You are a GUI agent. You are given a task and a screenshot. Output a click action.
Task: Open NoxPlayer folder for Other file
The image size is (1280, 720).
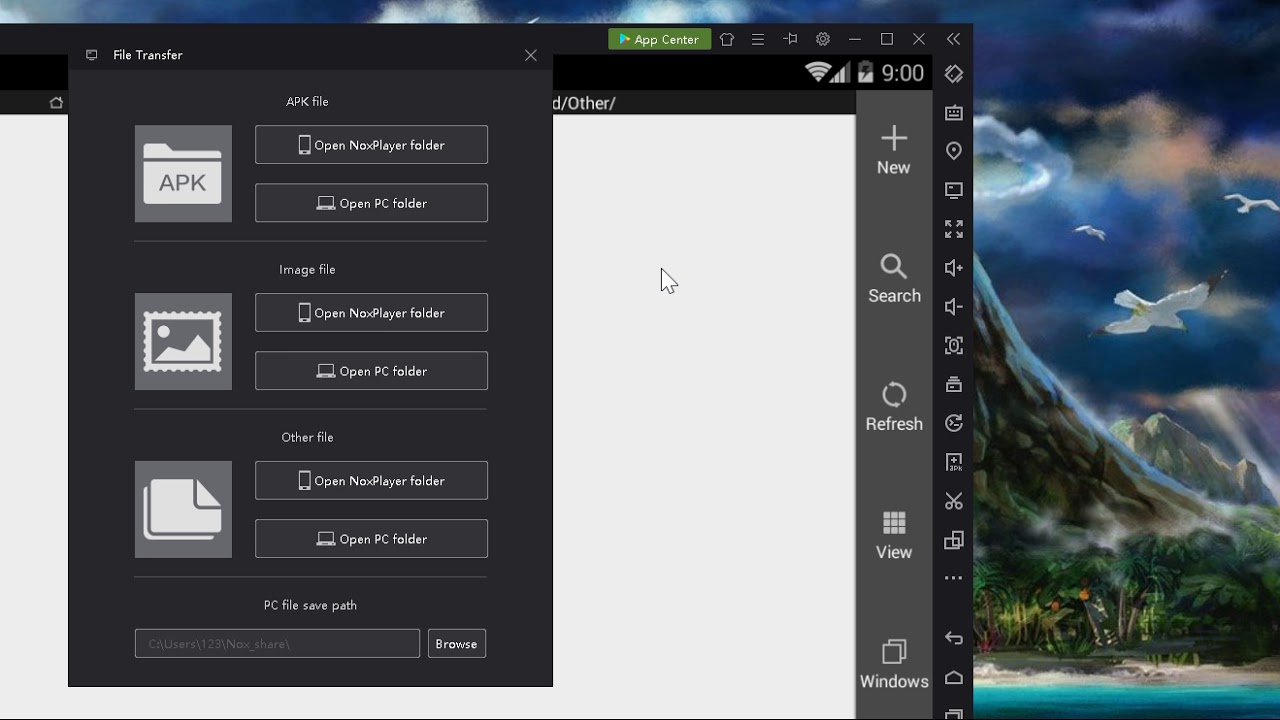click(371, 481)
